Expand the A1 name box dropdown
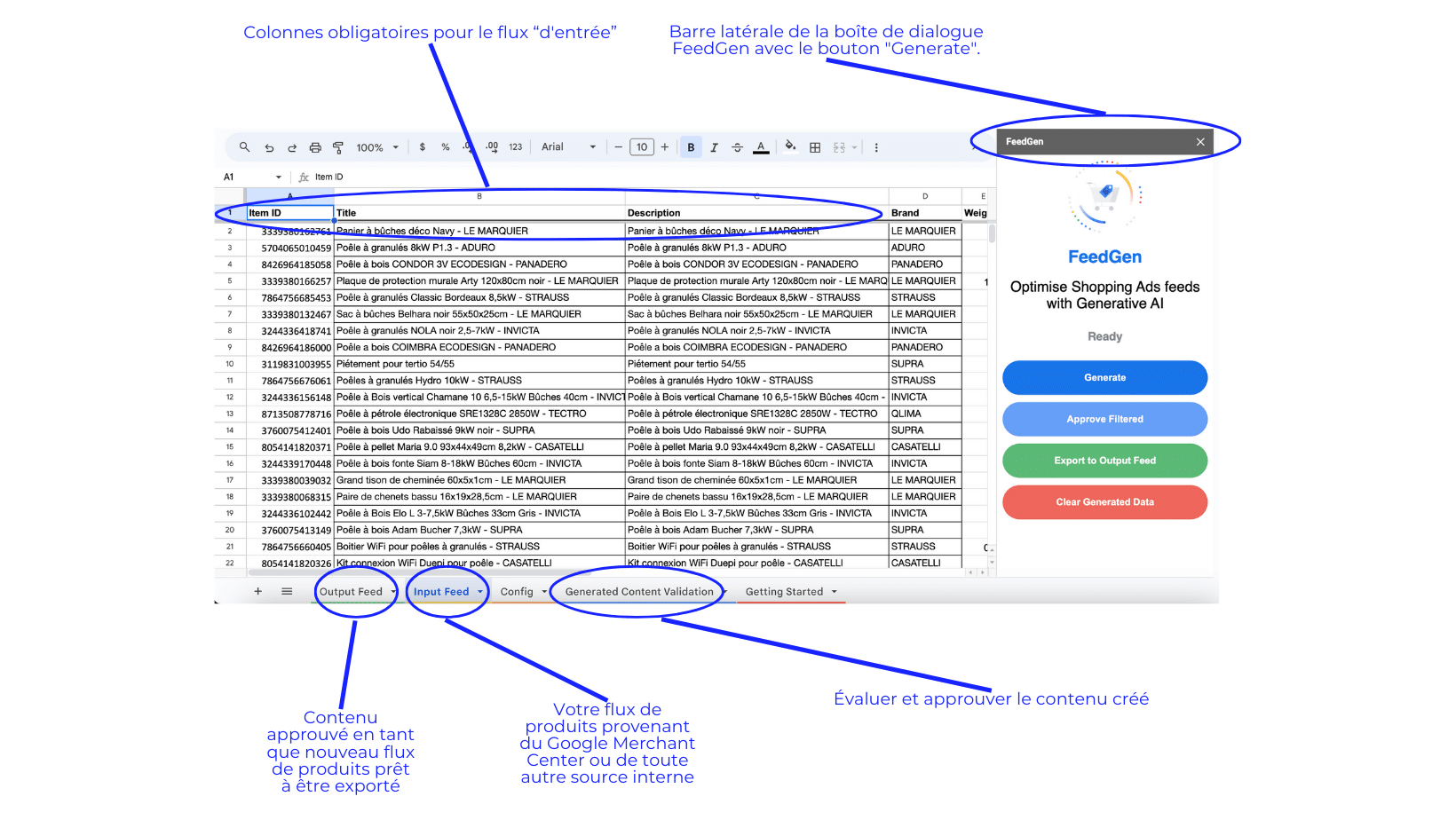1456x820 pixels. (x=279, y=177)
